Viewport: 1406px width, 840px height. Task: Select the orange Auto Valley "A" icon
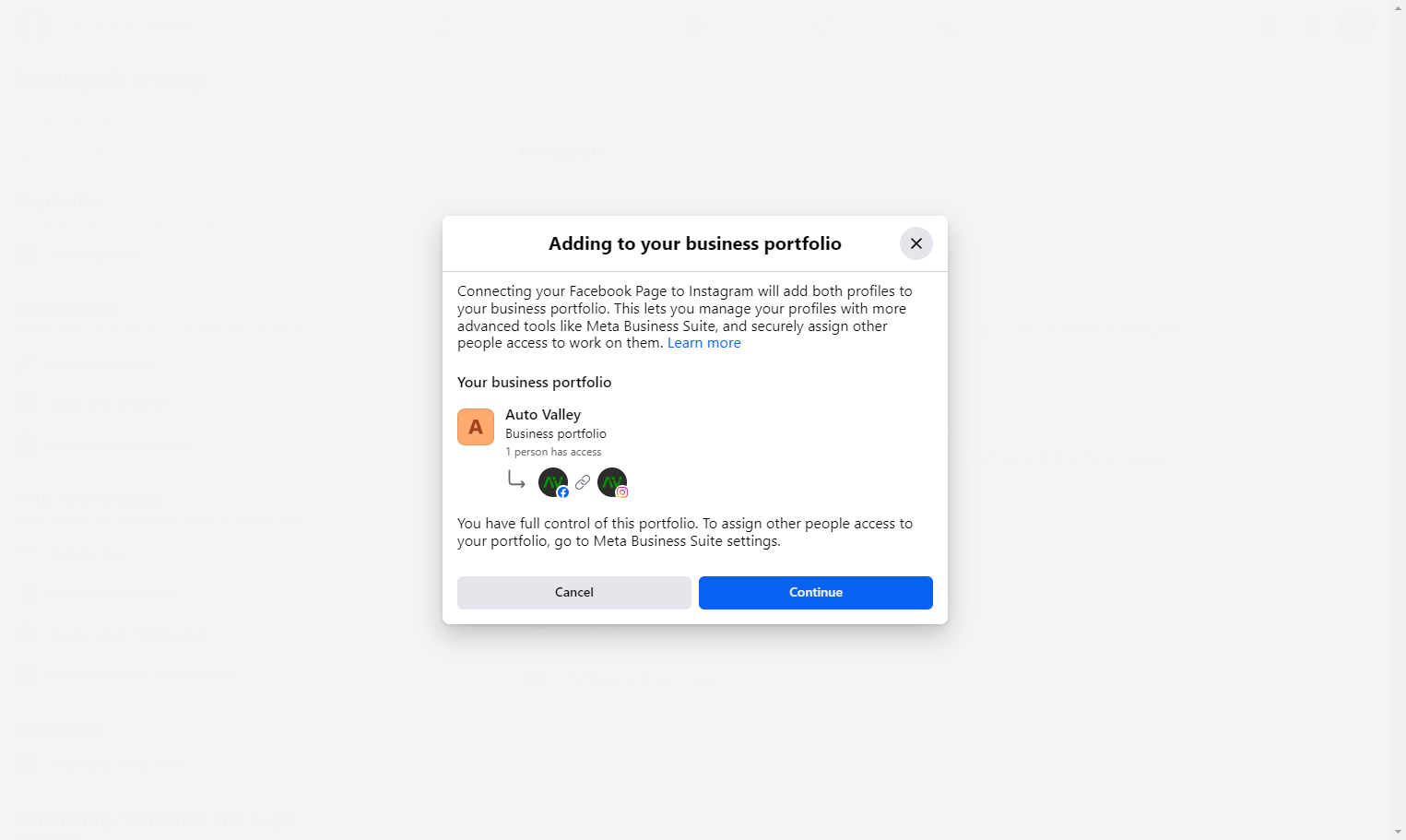pyautogui.click(x=476, y=427)
